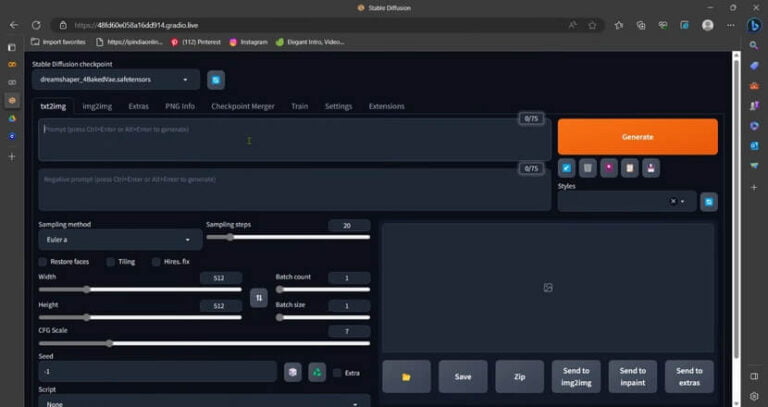This screenshot has width=768, height=407.
Task: Reuse last seed with the recycle icon
Action: click(x=316, y=372)
